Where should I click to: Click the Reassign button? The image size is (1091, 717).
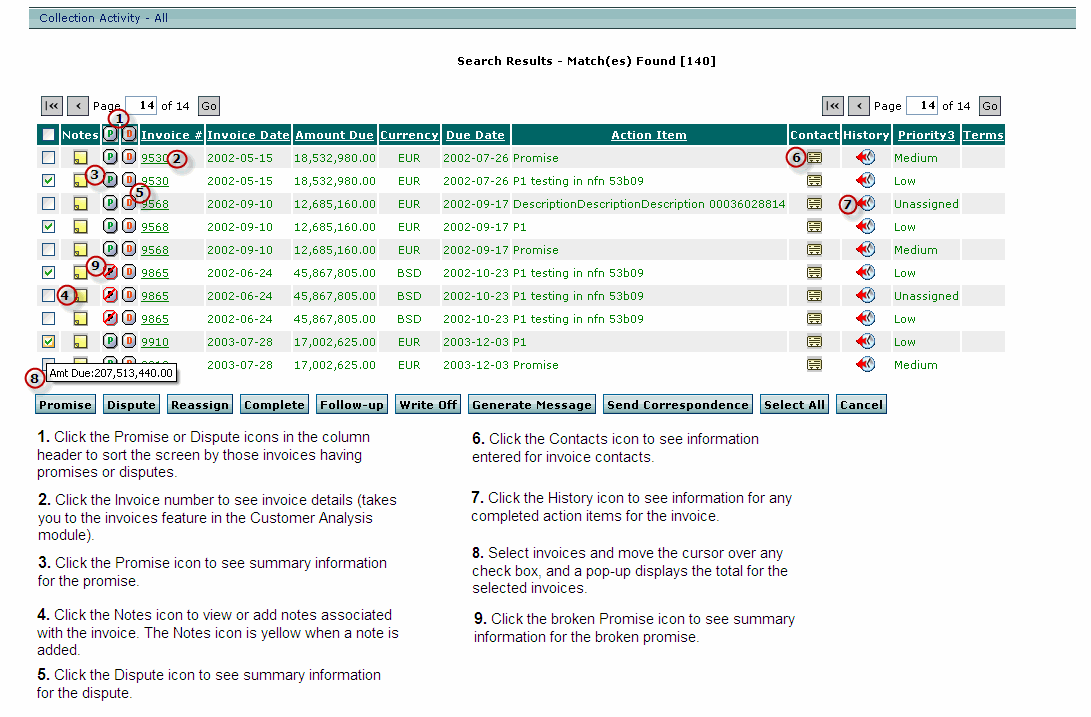click(x=200, y=404)
